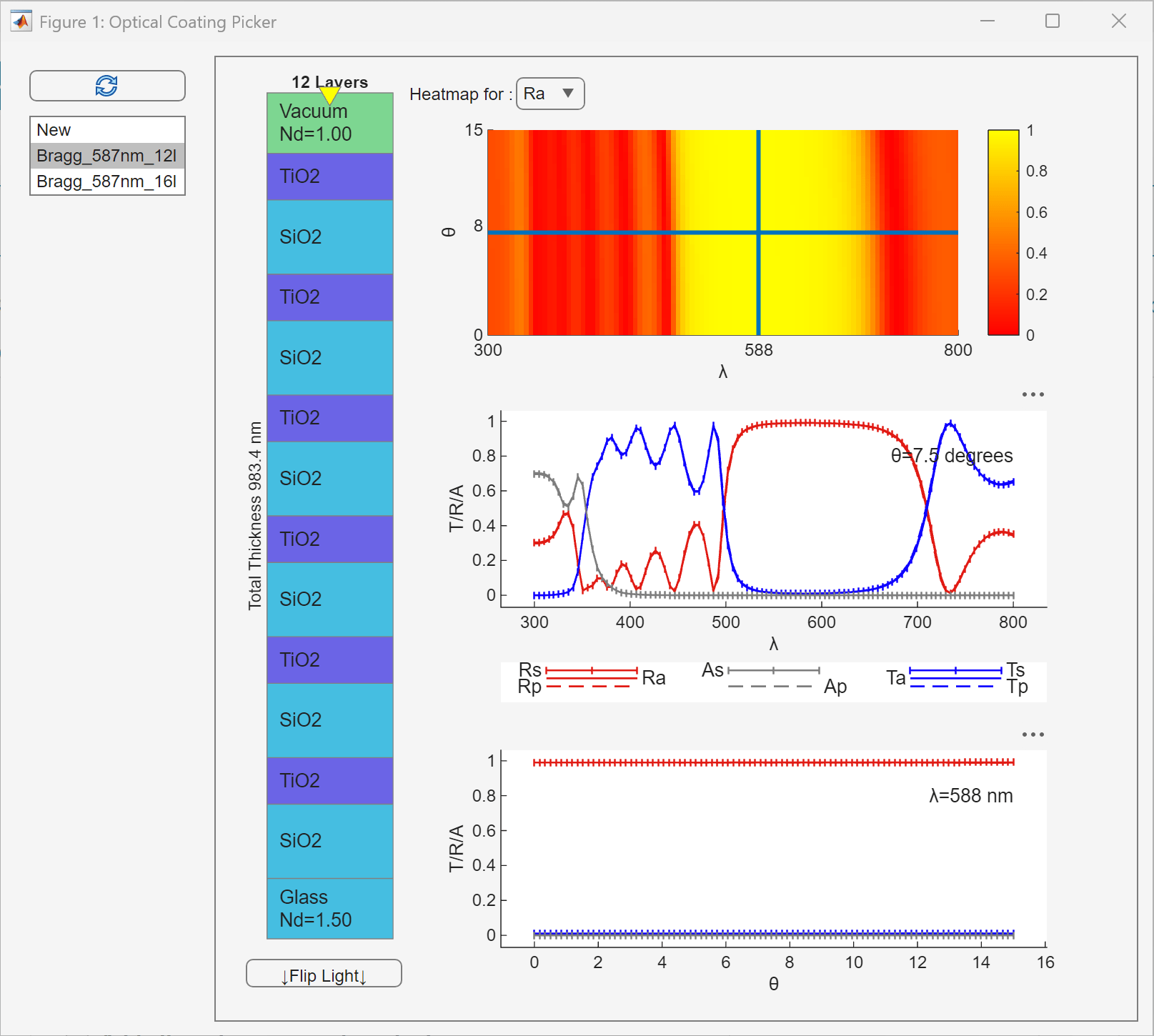Viewport: 1154px width, 1036px height.
Task: Click the Glass Nd=1.50 substrate block
Action: 329,908
